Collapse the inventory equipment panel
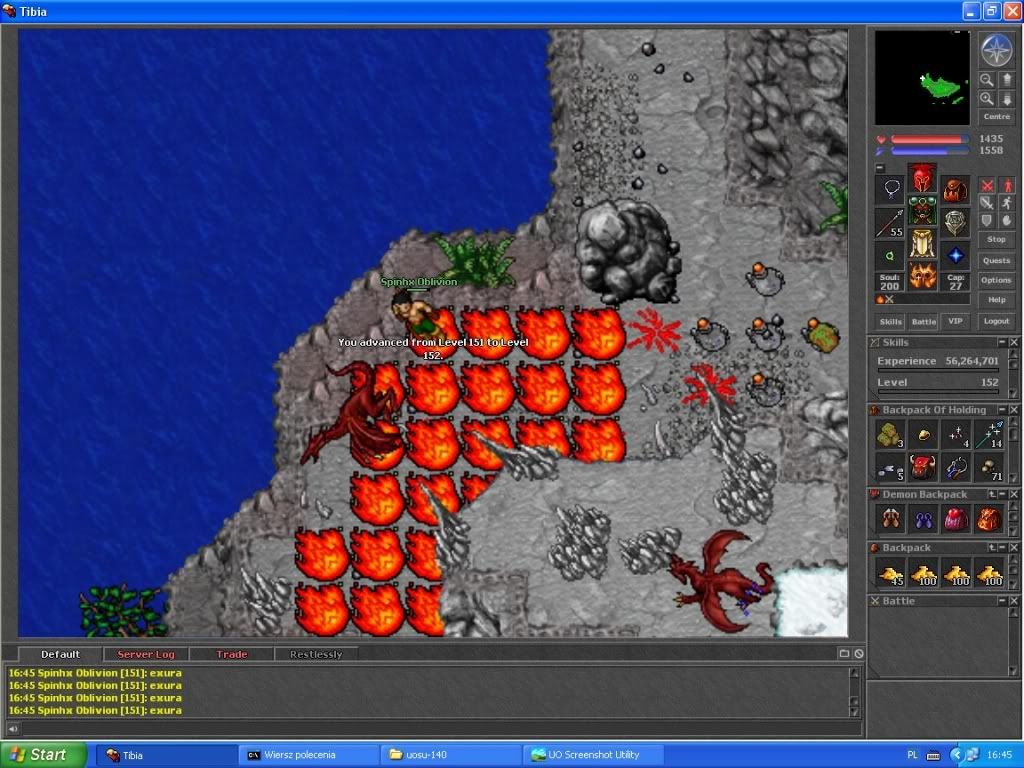The width and height of the screenshot is (1024, 768). (x=880, y=168)
